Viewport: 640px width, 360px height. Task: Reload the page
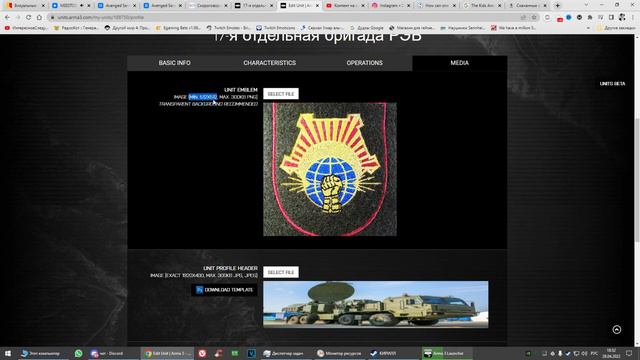[28, 18]
